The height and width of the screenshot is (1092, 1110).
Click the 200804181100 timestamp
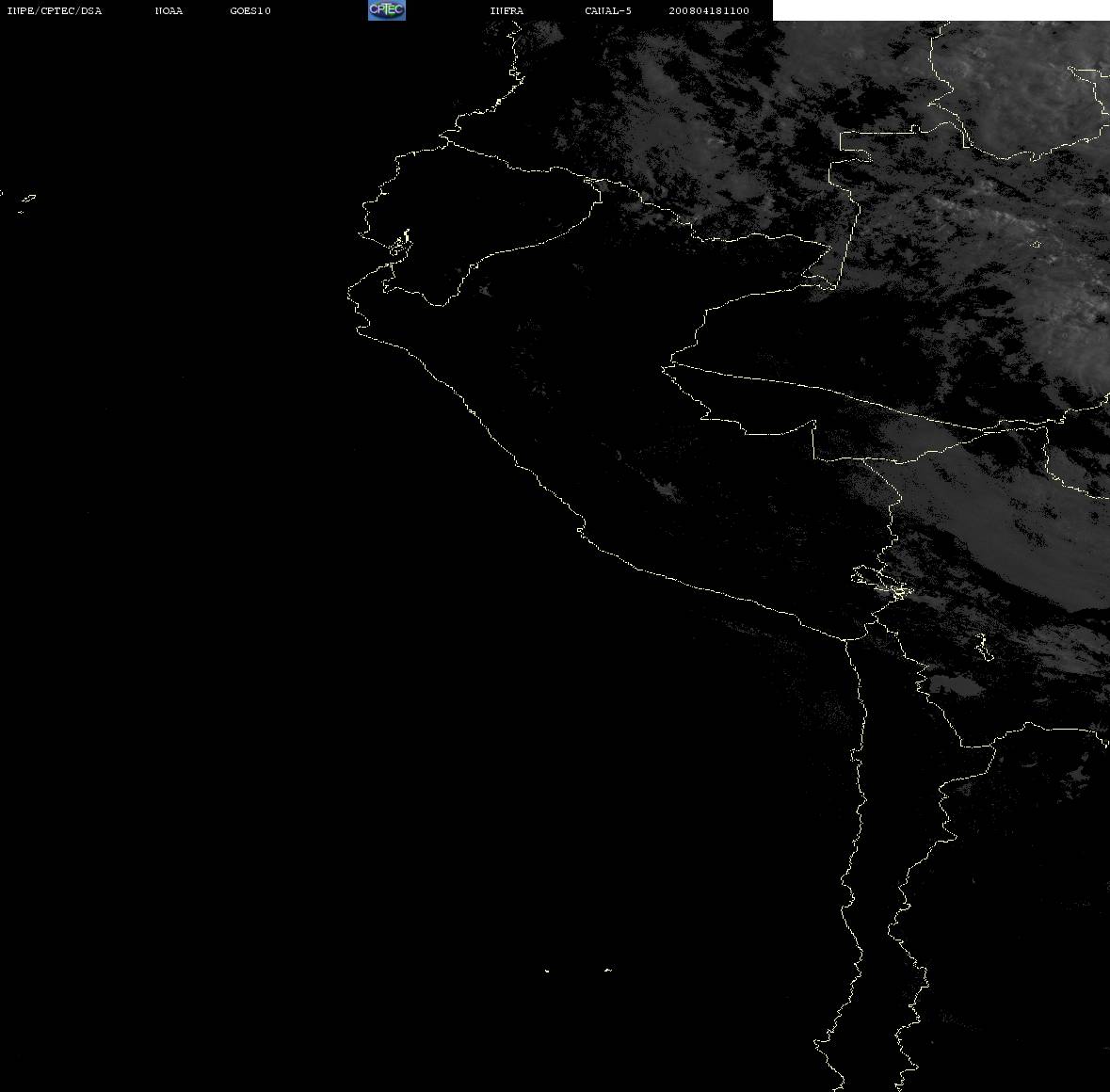[709, 10]
